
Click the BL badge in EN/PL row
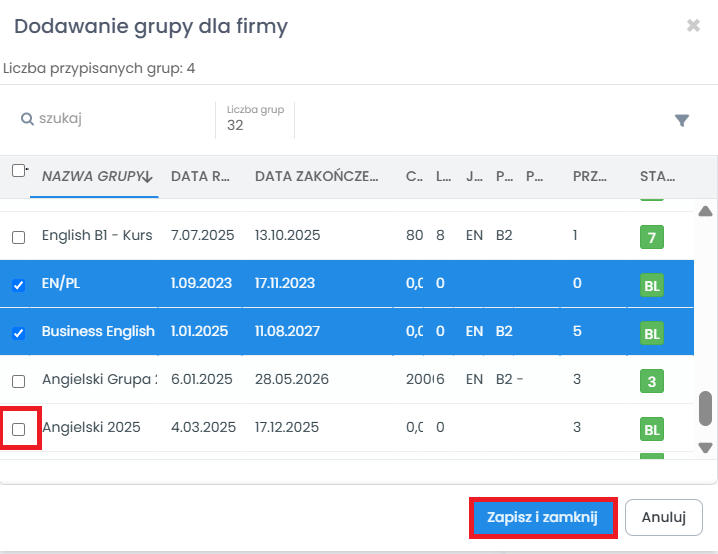[x=652, y=285]
